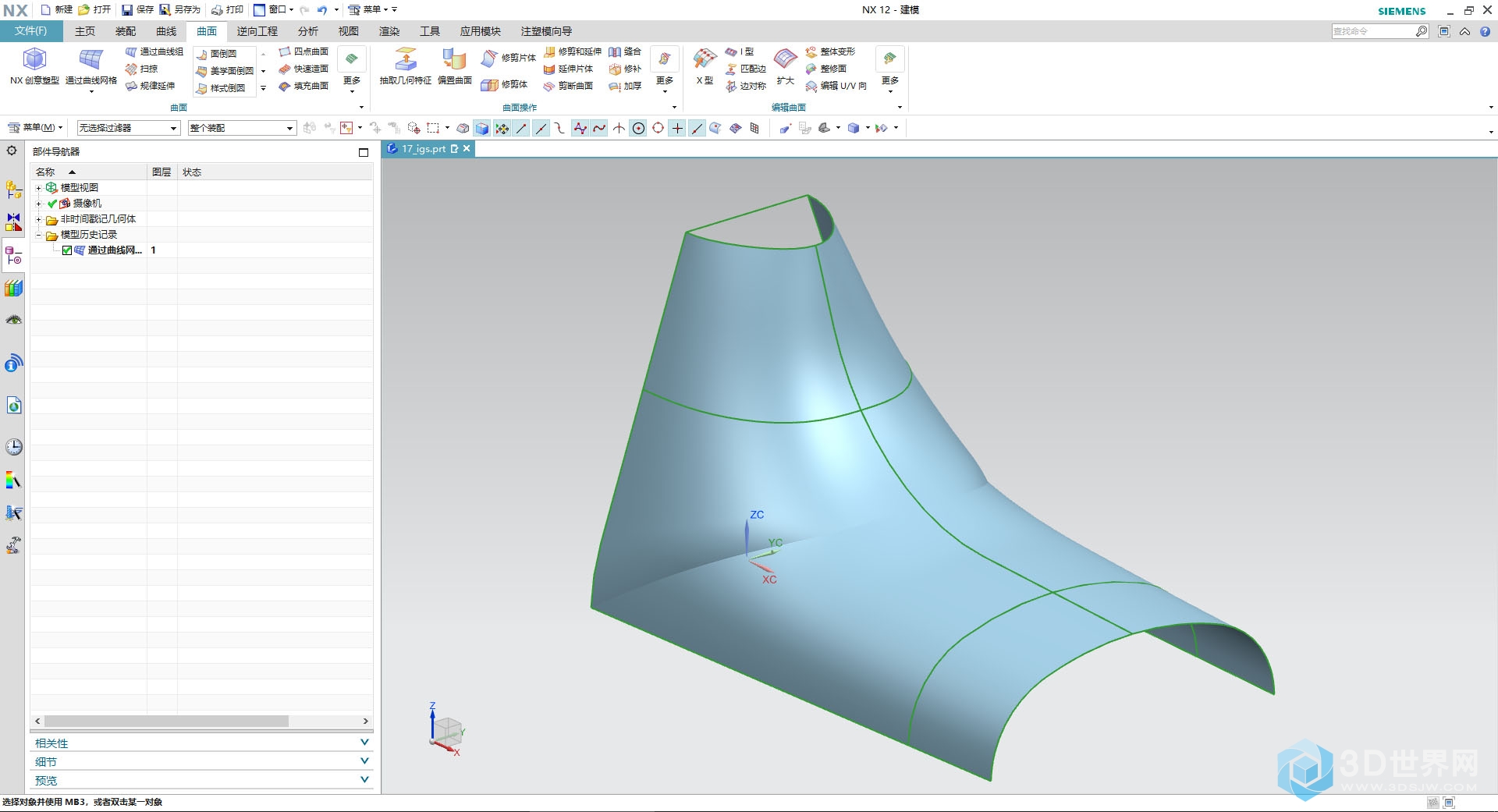
Task: Switch to the 主页 ribbon tab
Action: (85, 31)
